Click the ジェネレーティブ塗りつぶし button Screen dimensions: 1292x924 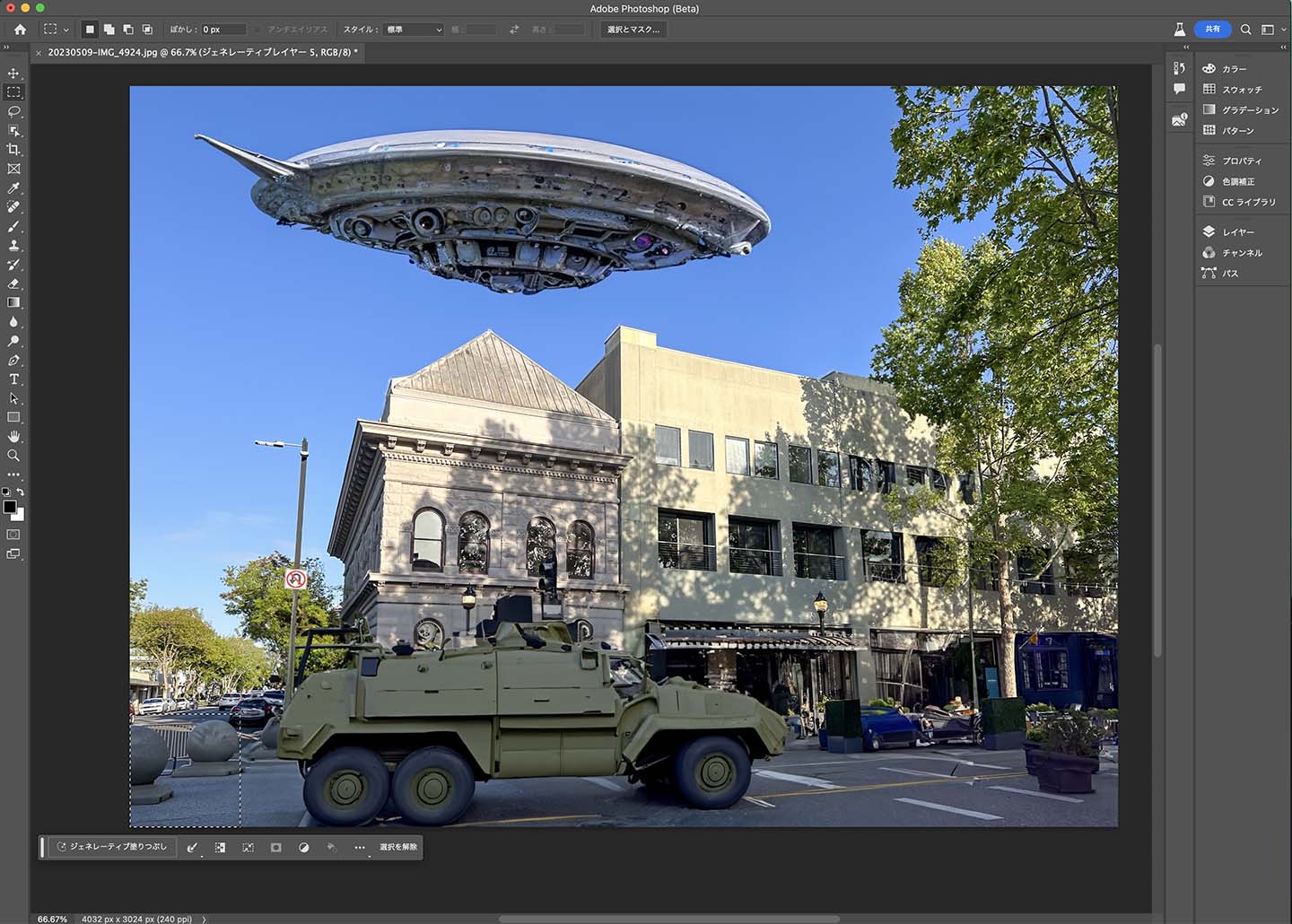point(111,847)
